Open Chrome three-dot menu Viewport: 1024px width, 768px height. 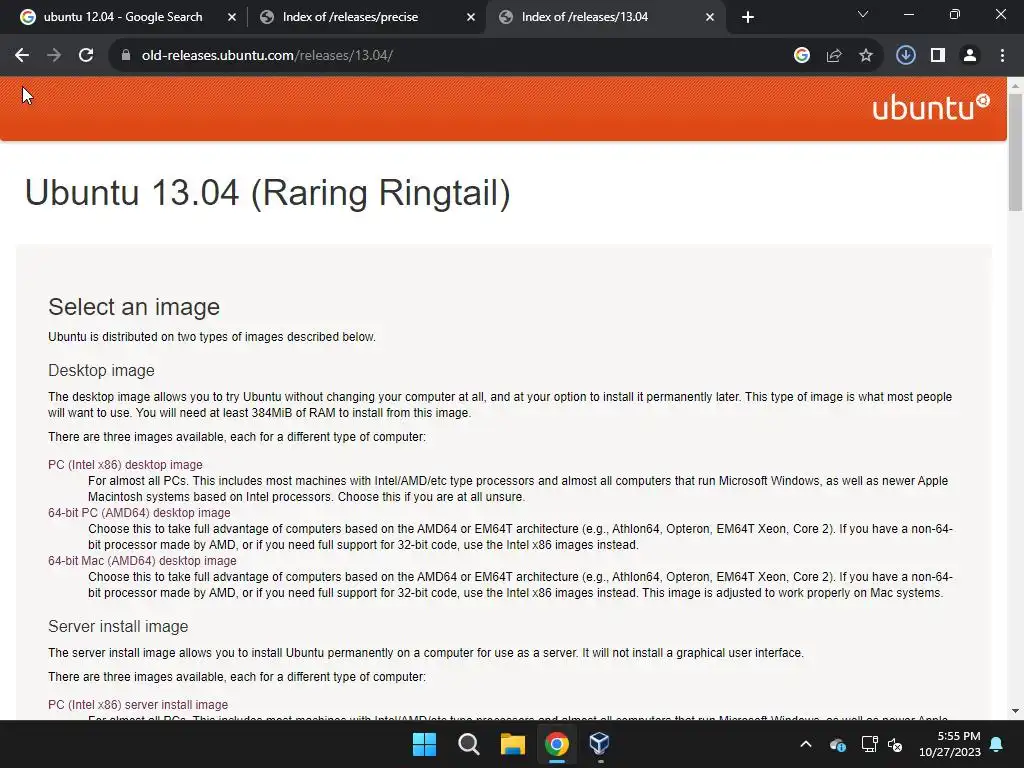(x=1002, y=56)
